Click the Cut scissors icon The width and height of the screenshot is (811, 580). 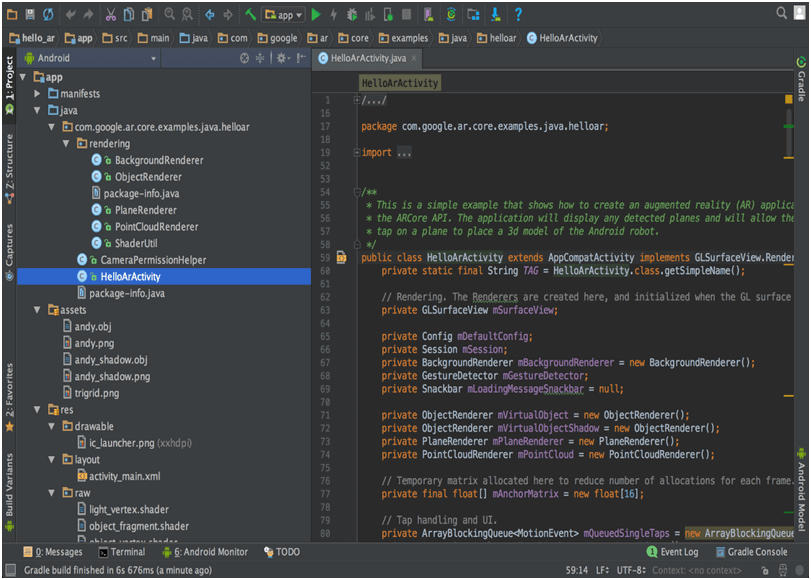point(111,14)
